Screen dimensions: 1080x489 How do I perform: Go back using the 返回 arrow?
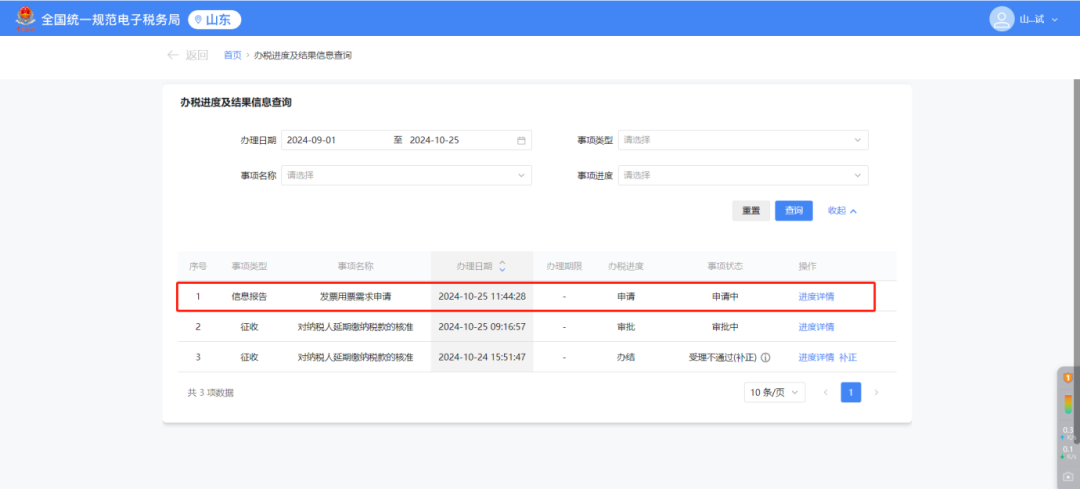187,55
